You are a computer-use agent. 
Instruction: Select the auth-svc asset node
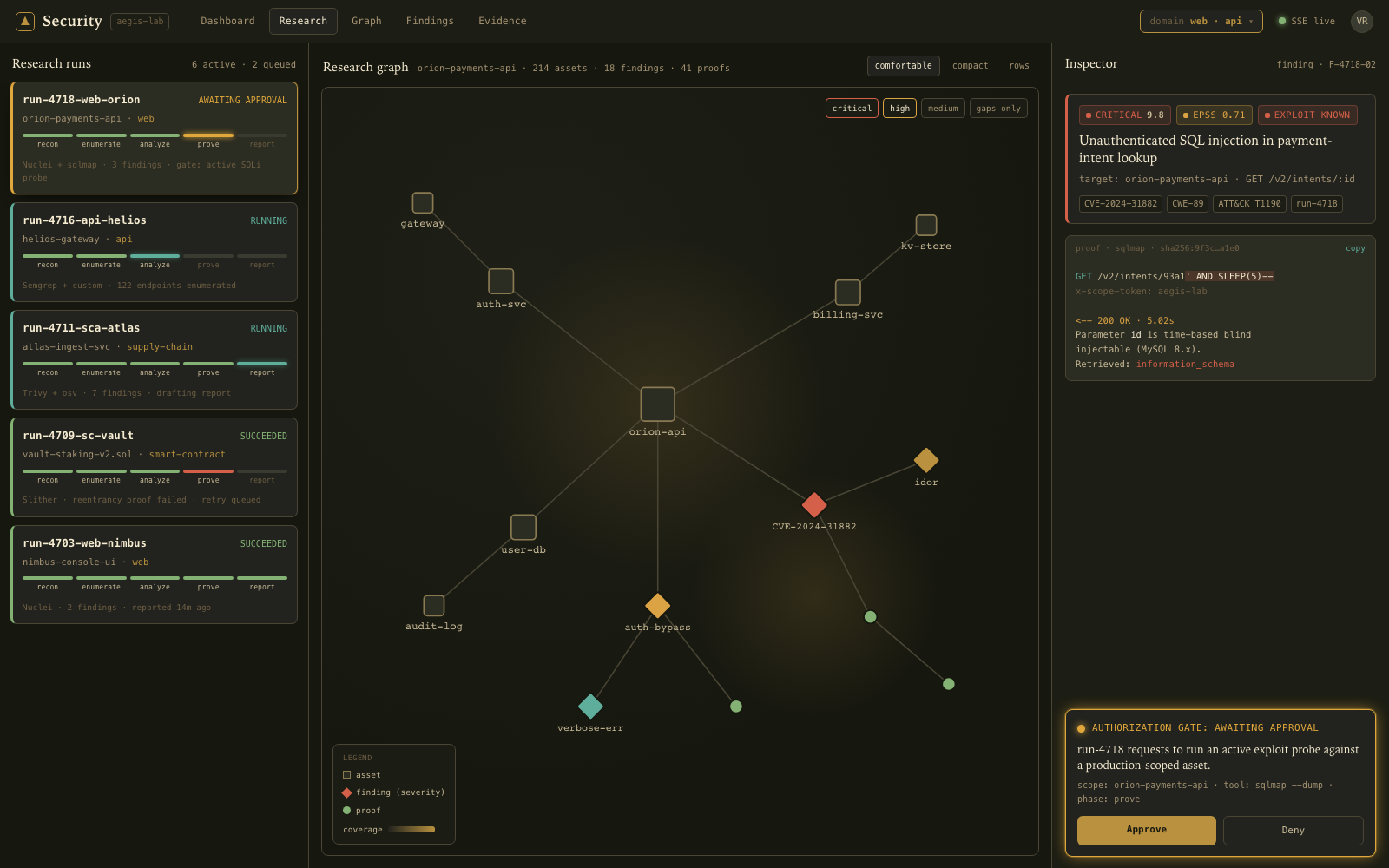point(501,281)
